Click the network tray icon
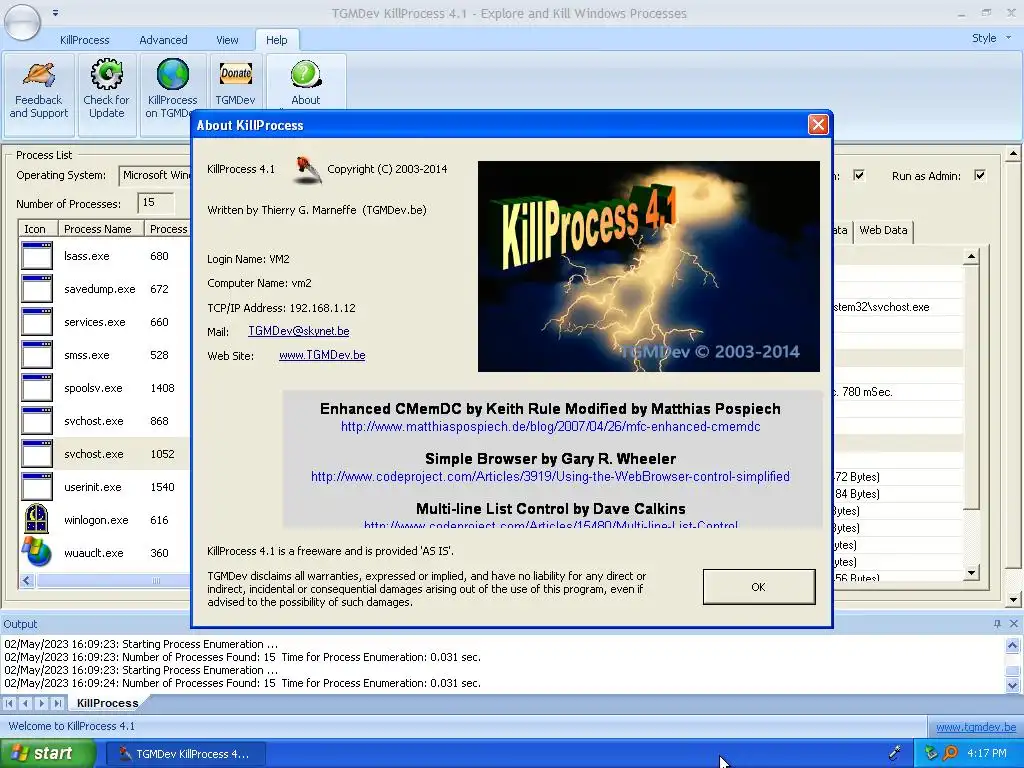This screenshot has width=1024, height=768. tap(931, 753)
